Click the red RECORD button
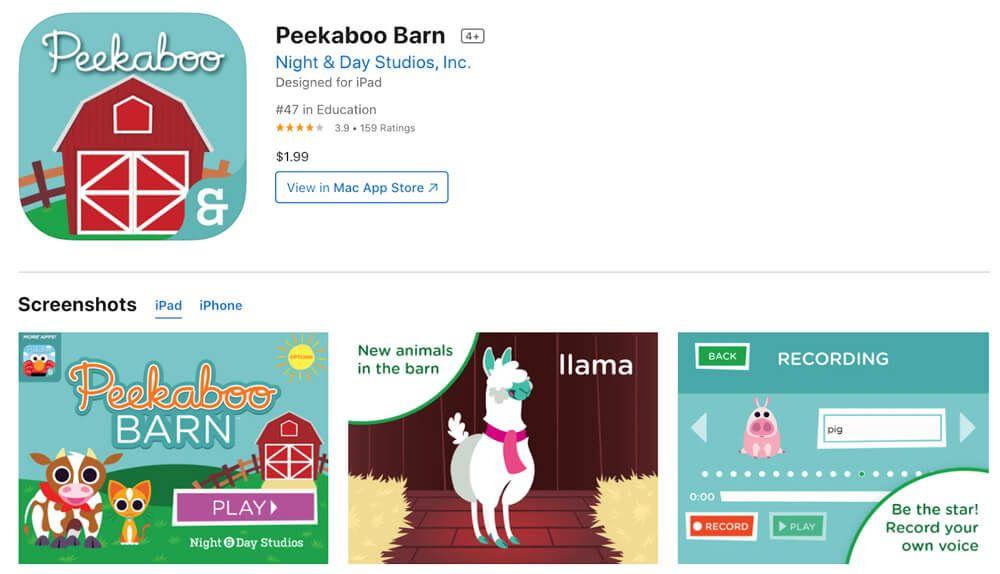Viewport: 1000px width, 574px height. coord(722,526)
